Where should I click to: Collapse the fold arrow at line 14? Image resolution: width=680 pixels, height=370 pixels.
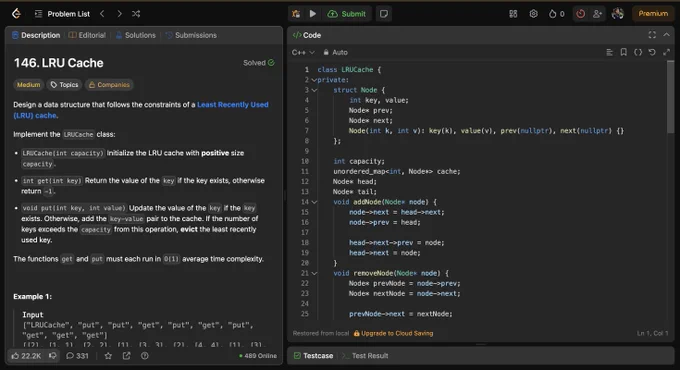314,202
